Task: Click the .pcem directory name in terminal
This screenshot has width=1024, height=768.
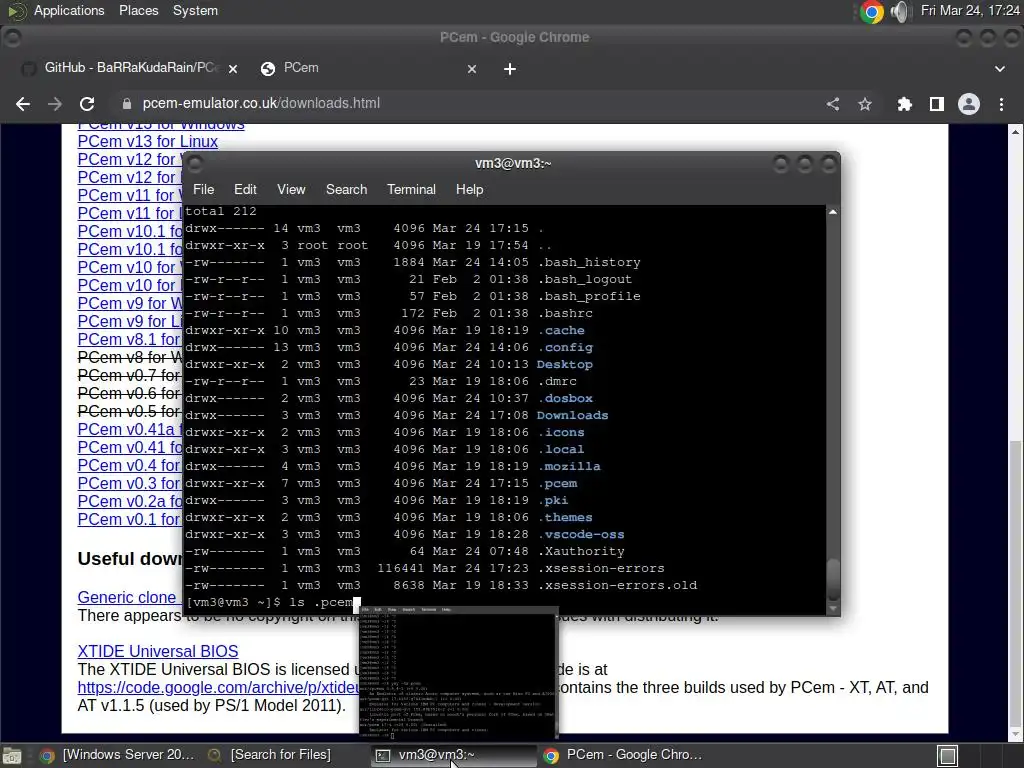Action: coord(557,483)
